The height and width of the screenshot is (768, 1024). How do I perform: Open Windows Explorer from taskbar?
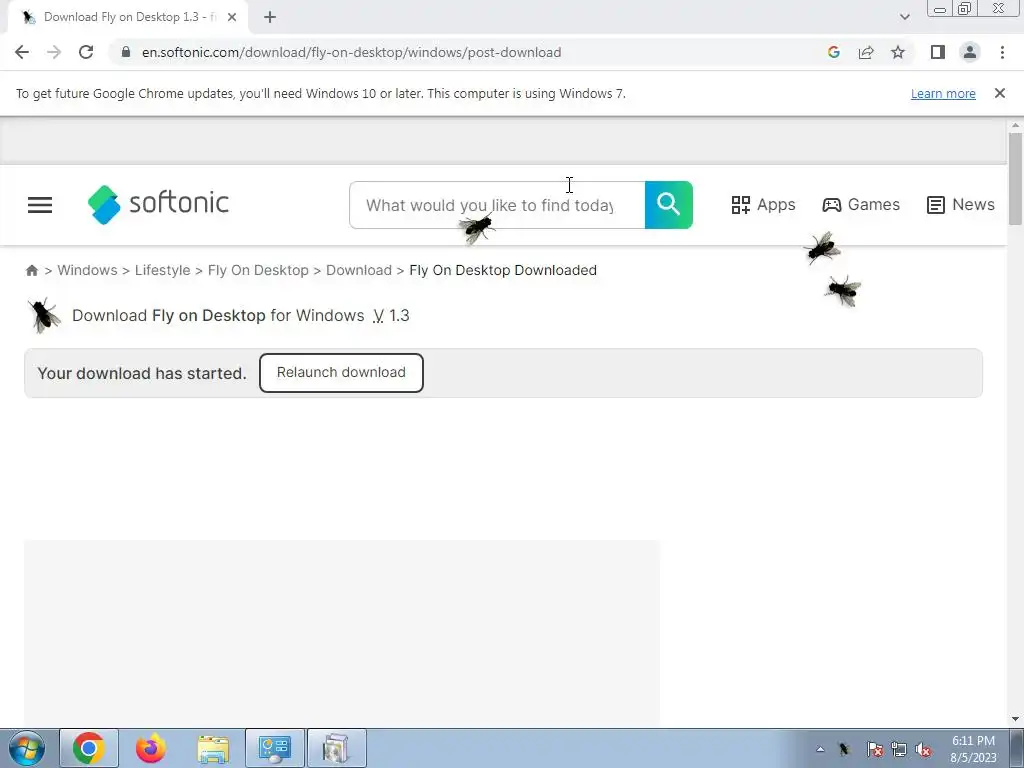(213, 748)
